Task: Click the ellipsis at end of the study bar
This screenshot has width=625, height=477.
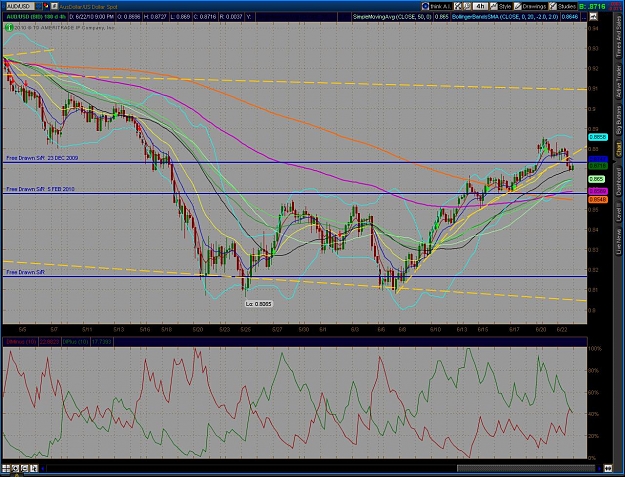Action: pyautogui.click(x=583, y=17)
